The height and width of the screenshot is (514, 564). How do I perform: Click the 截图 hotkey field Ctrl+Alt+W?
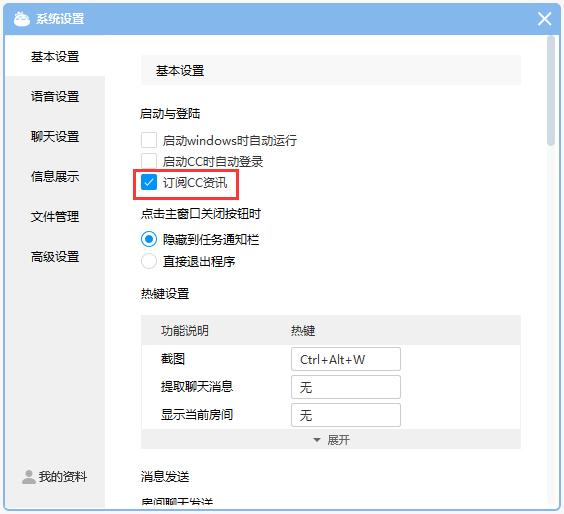tap(346, 359)
